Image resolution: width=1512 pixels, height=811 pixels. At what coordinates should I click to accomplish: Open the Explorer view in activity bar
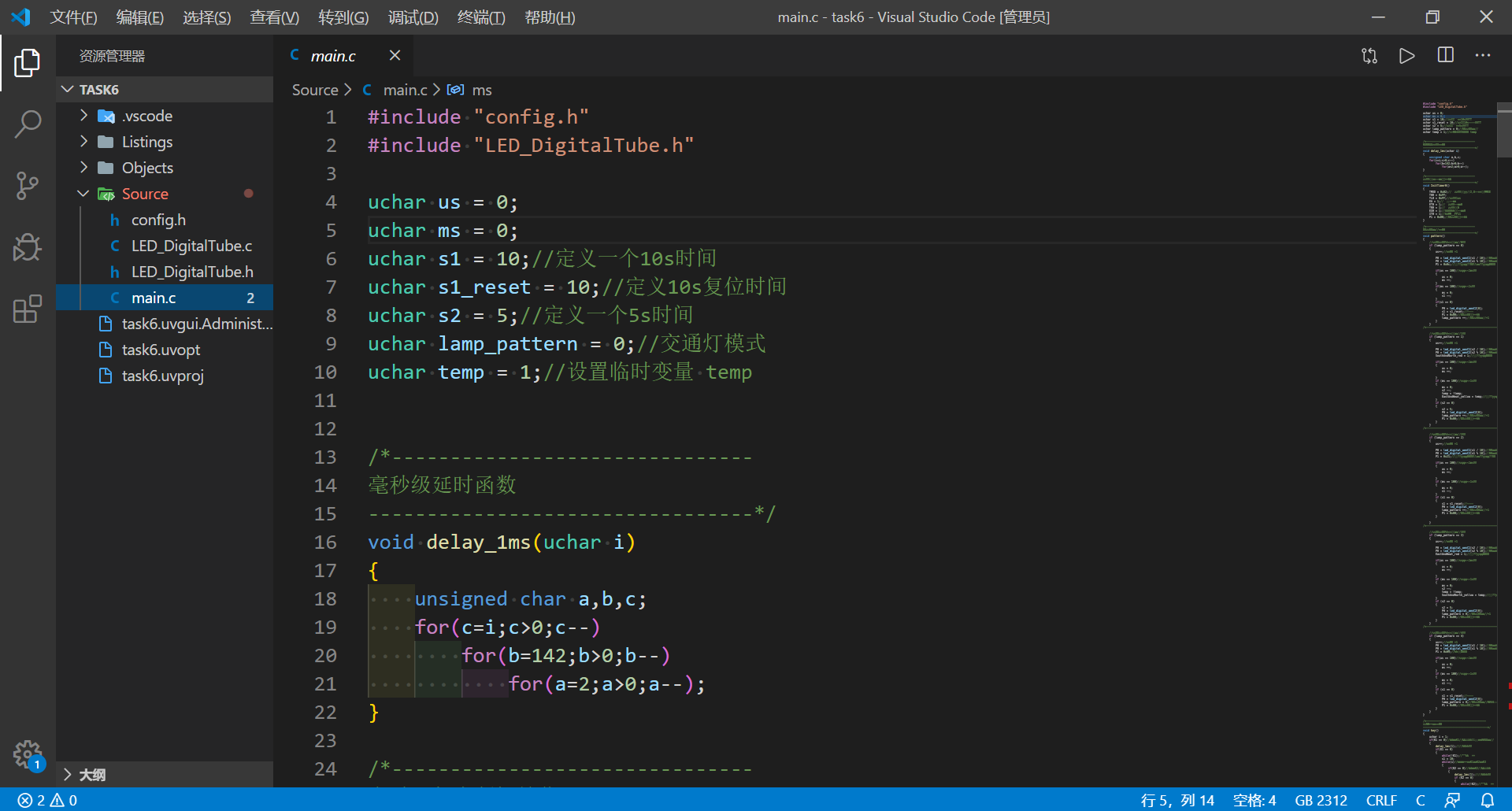pyautogui.click(x=28, y=63)
